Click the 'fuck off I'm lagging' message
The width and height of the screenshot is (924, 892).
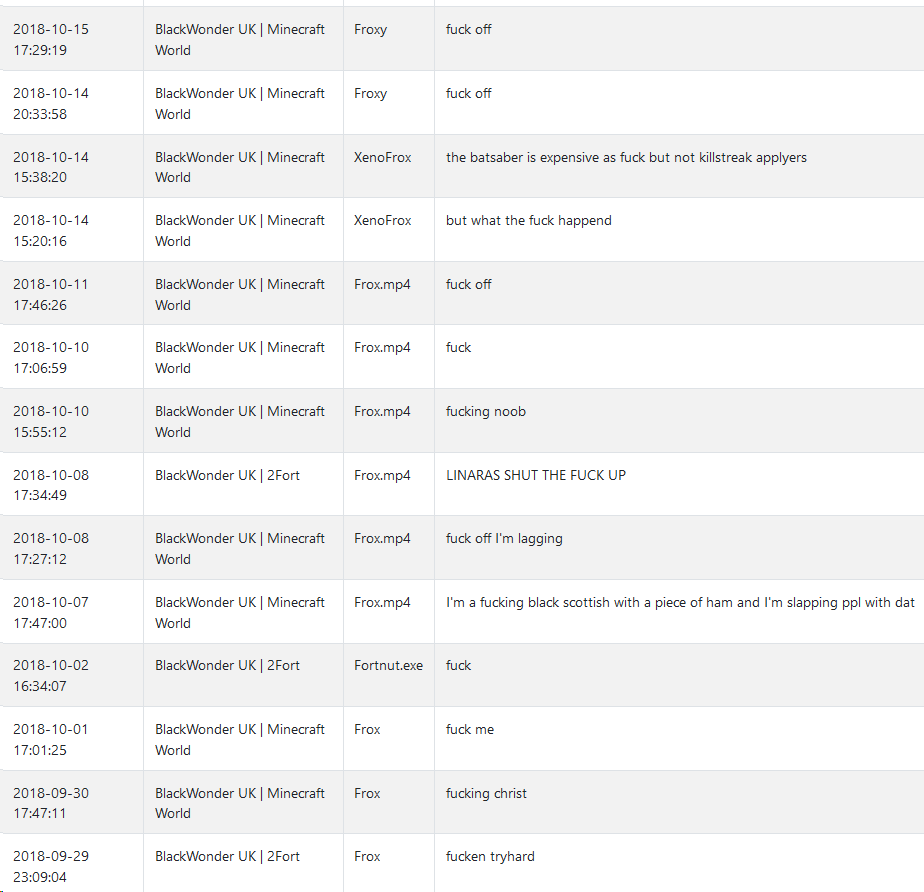(504, 538)
